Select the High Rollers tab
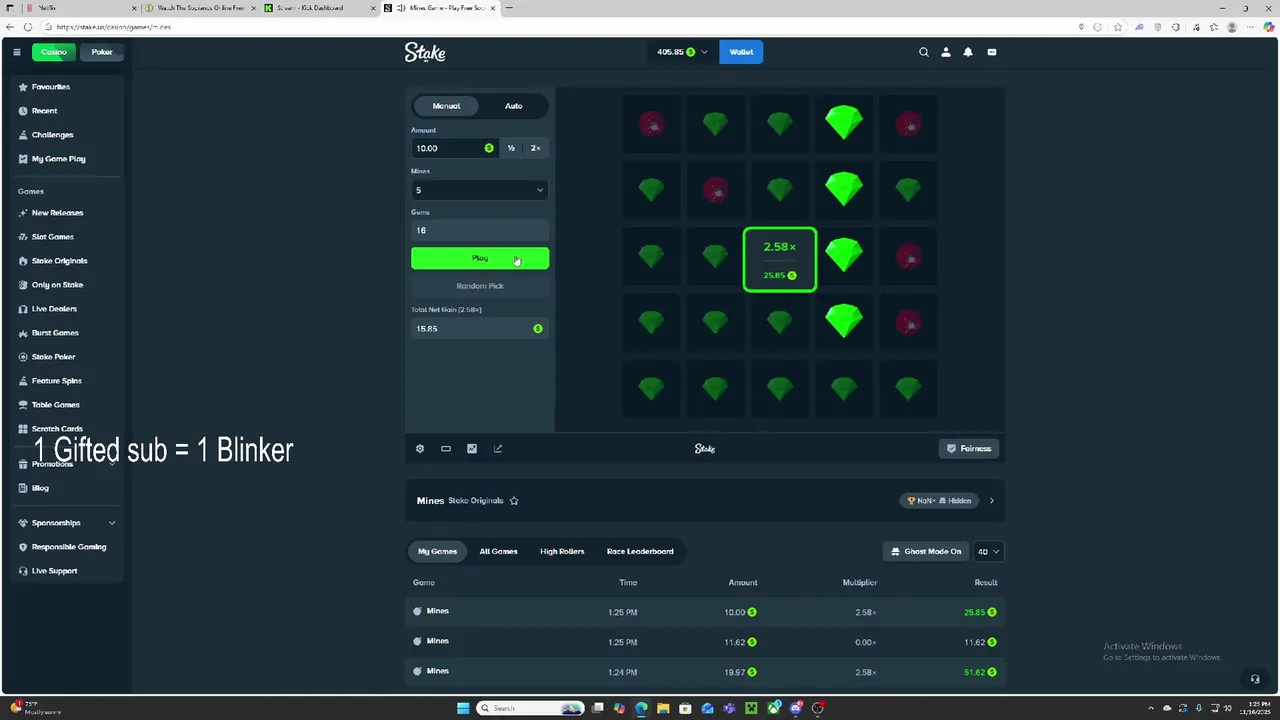This screenshot has height=720, width=1280. pos(562,551)
